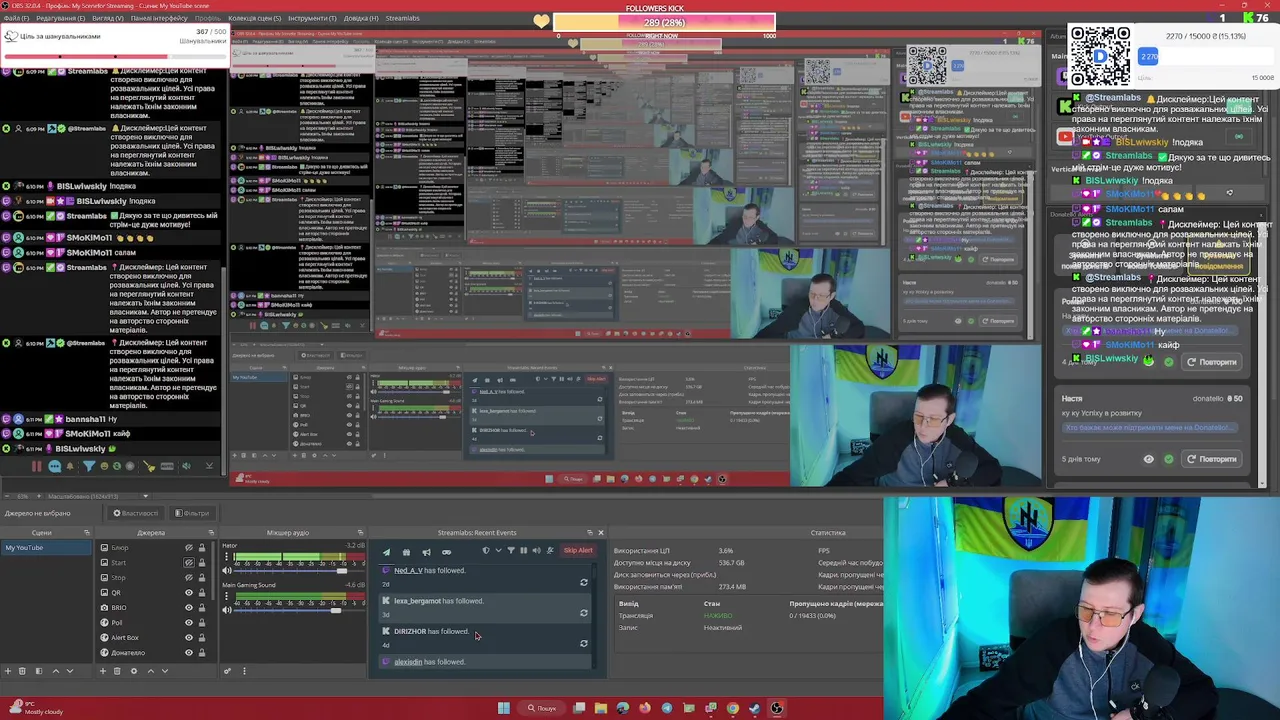Image resolution: width=1280 pixels, height=720 pixels.
Task: Open source properties gear icon
Action: [x=134, y=671]
